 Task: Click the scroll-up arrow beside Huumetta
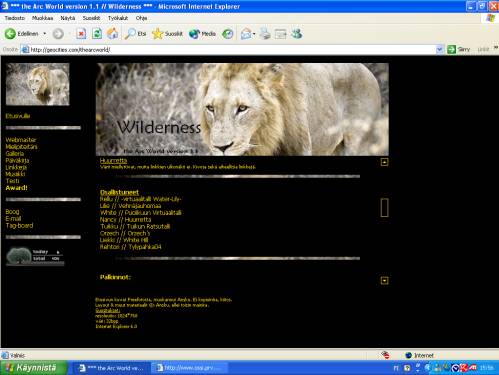[x=384, y=162]
